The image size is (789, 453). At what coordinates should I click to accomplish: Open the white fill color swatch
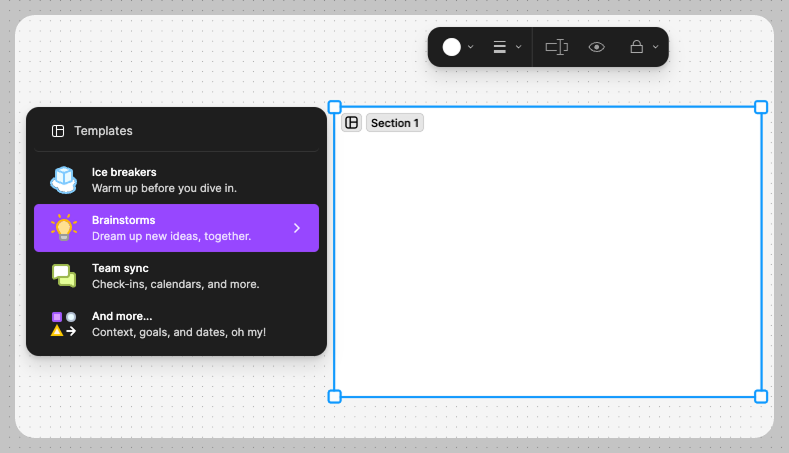[x=451, y=47]
